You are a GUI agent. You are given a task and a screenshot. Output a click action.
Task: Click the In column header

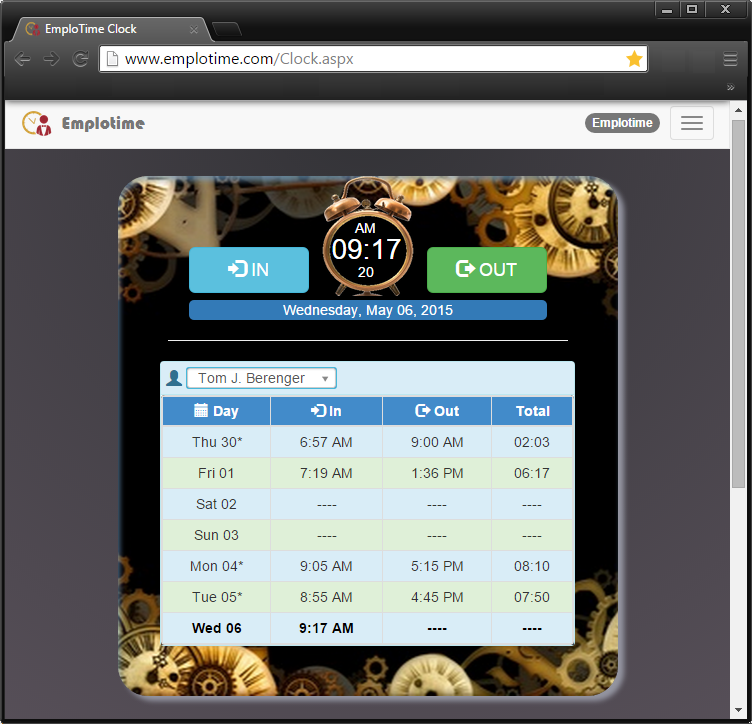pos(326,411)
